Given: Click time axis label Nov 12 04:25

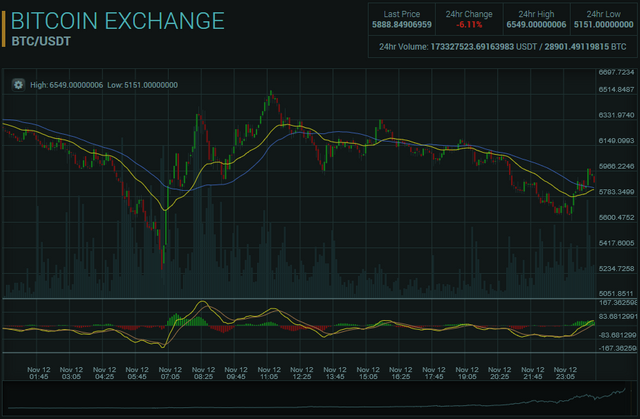Looking at the screenshot, I should [104, 373].
